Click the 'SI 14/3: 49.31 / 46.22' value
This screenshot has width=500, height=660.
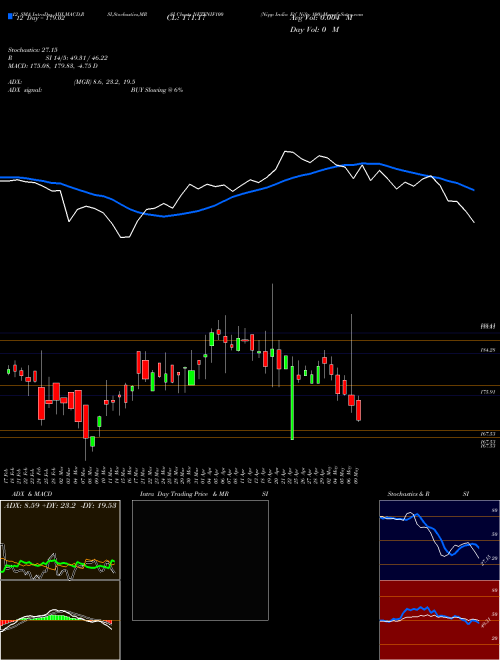(x=76, y=58)
